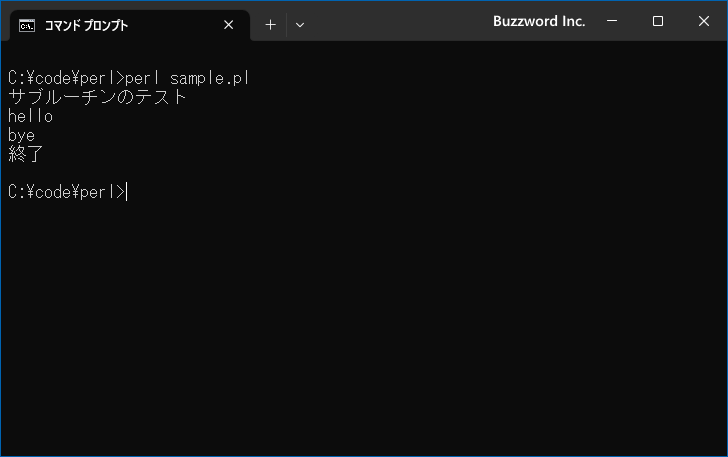
Task: Click the サブルーチンのテスト output line
Action: (x=97, y=97)
